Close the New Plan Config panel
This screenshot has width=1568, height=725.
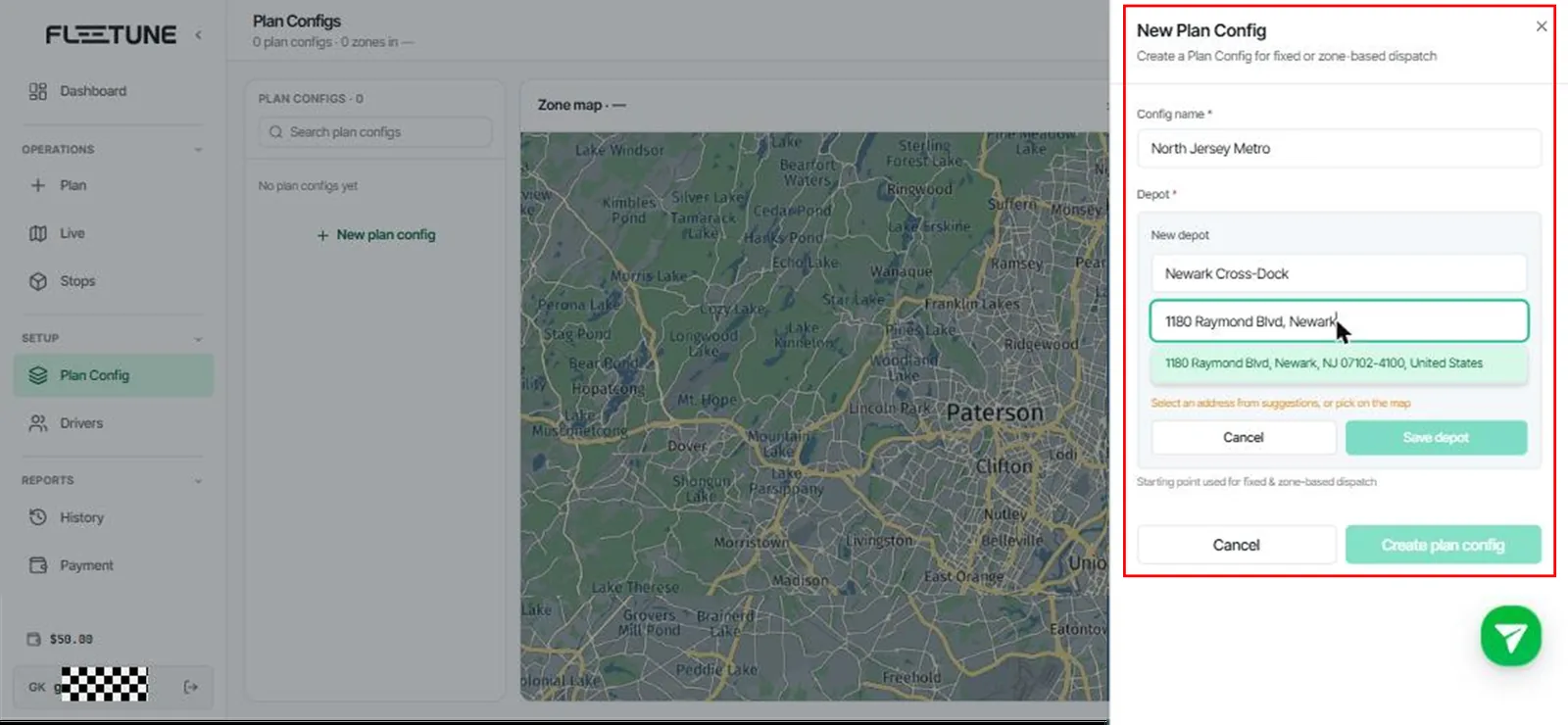(x=1542, y=26)
